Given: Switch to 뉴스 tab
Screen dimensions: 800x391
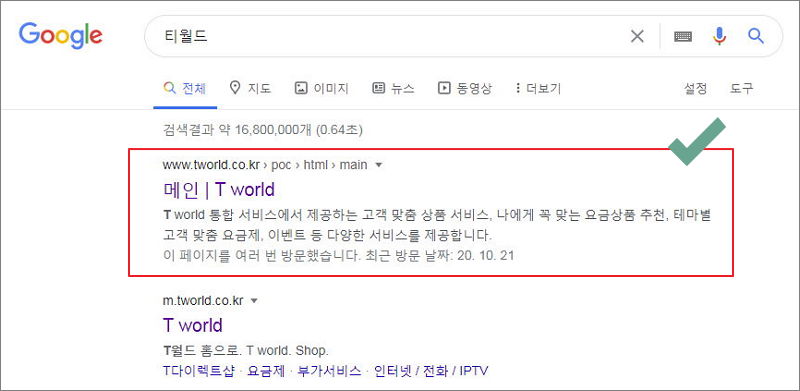Looking at the screenshot, I should pos(393,88).
